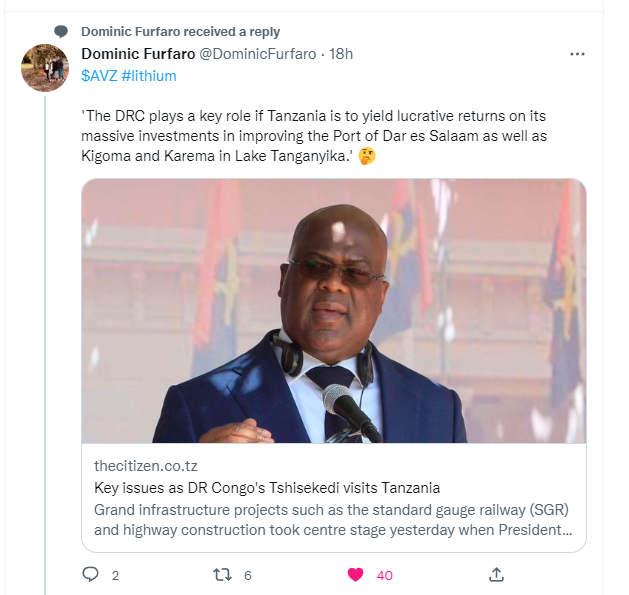Click the retweet arrows icon
This screenshot has height=595, width=629.
coord(224,574)
